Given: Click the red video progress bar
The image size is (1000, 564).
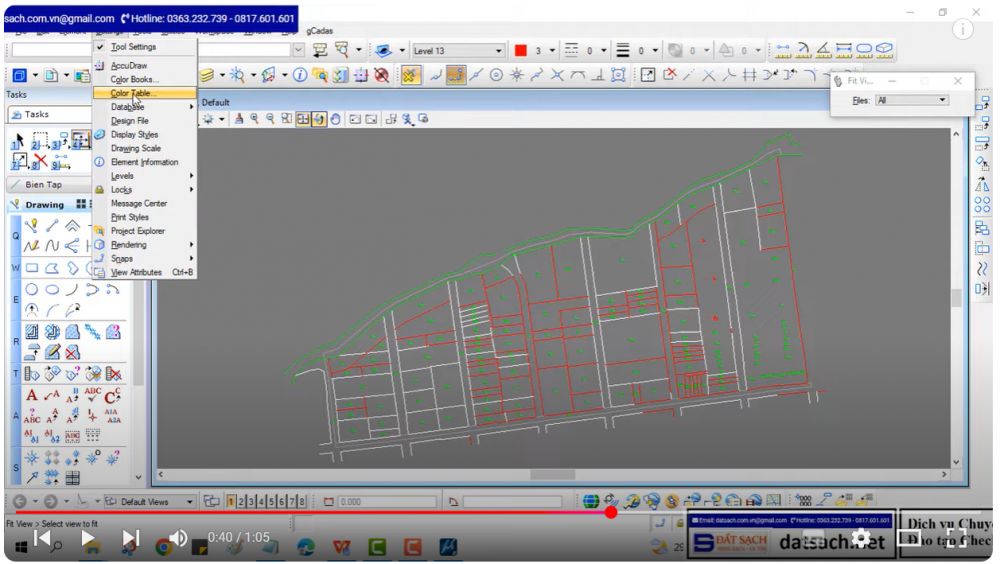Looking at the screenshot, I should tap(300, 512).
